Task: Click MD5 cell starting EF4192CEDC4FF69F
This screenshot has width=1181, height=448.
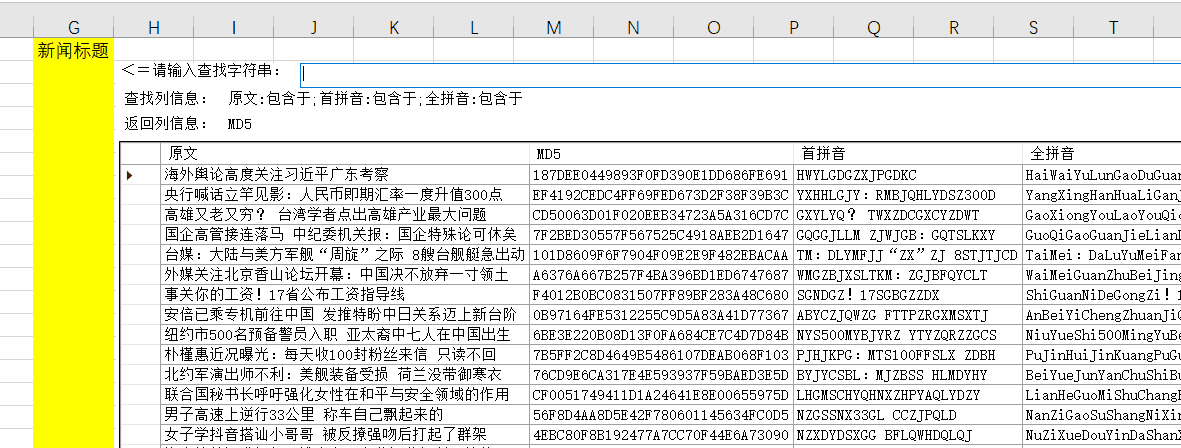Action: pyautogui.click(x=661, y=195)
